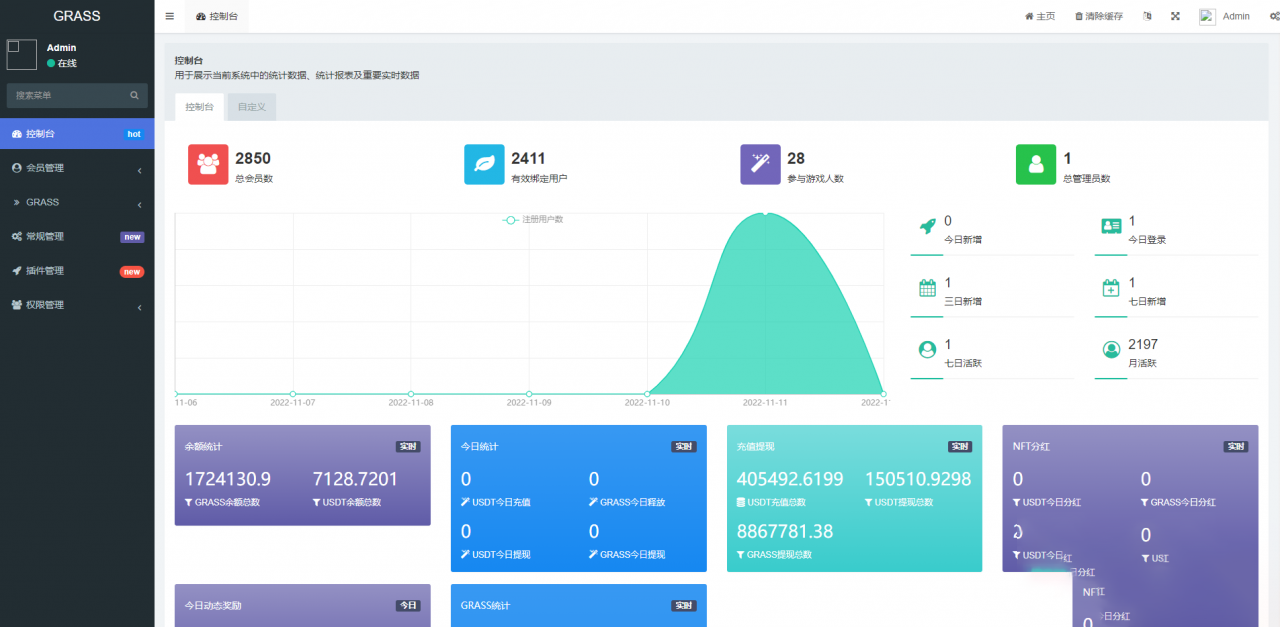Click the 清除缓存 clear cache button
1280x627 pixels.
coord(1098,16)
